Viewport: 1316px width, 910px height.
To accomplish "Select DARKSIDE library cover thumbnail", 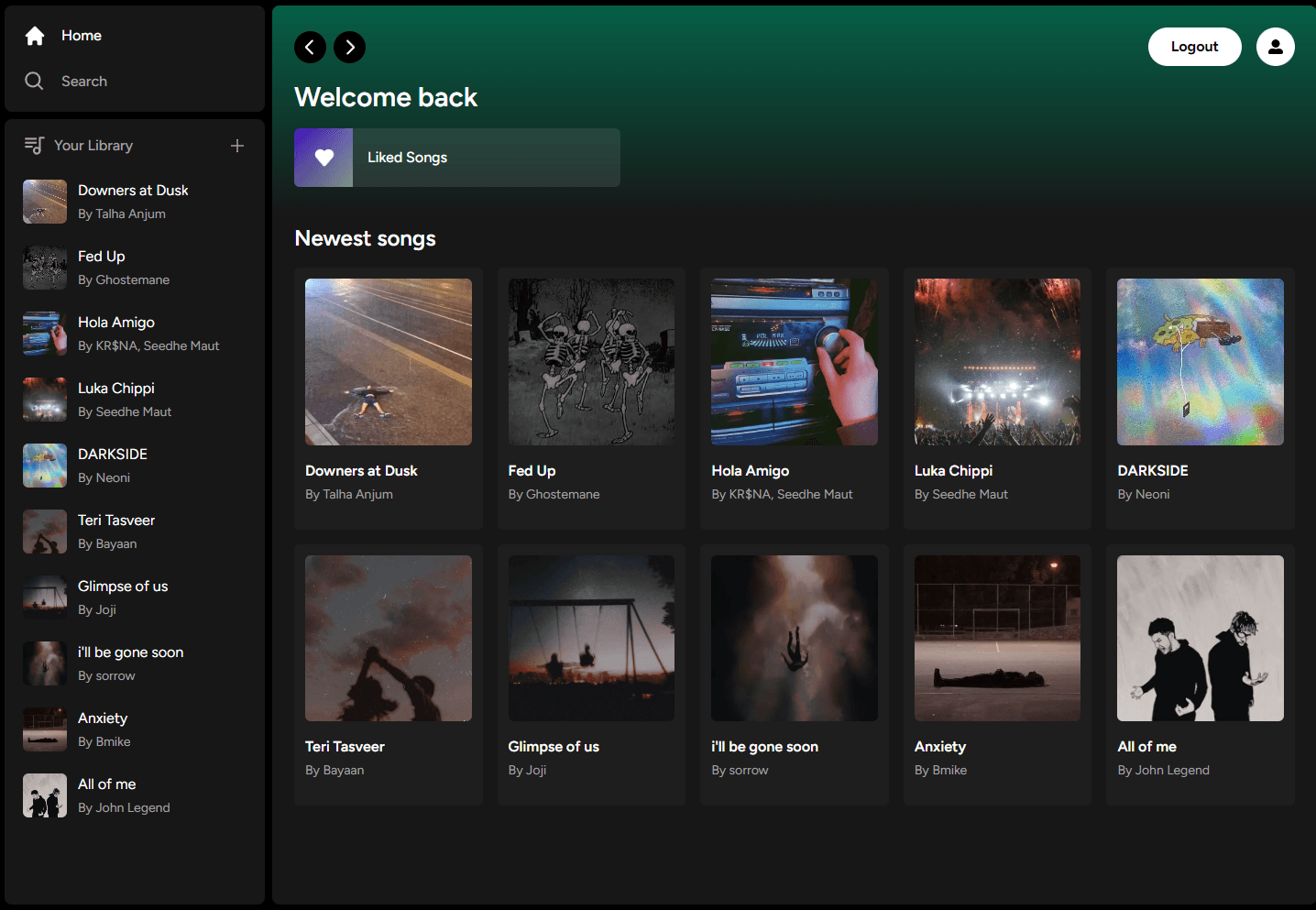I will pyautogui.click(x=45, y=466).
